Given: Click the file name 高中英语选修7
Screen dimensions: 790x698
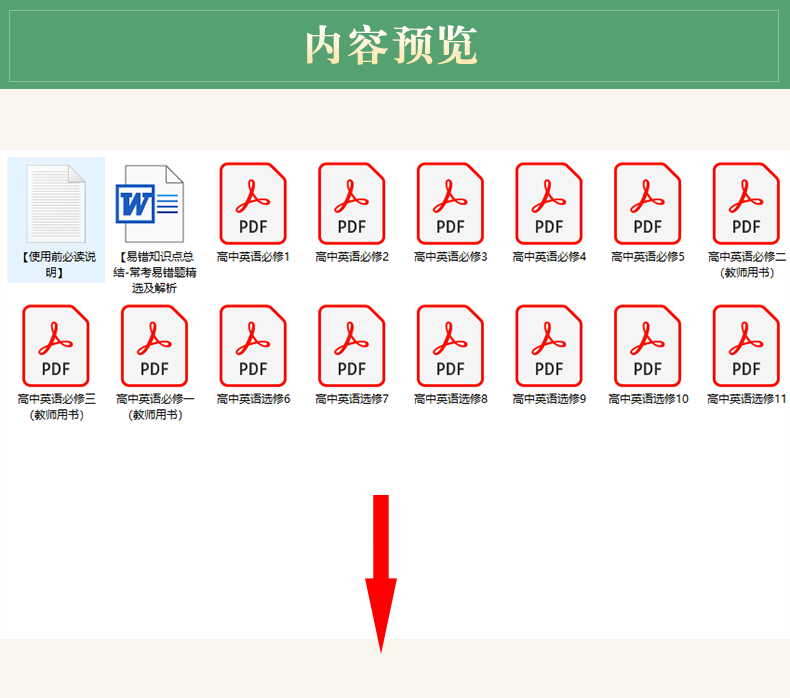Looking at the screenshot, I should [352, 399].
